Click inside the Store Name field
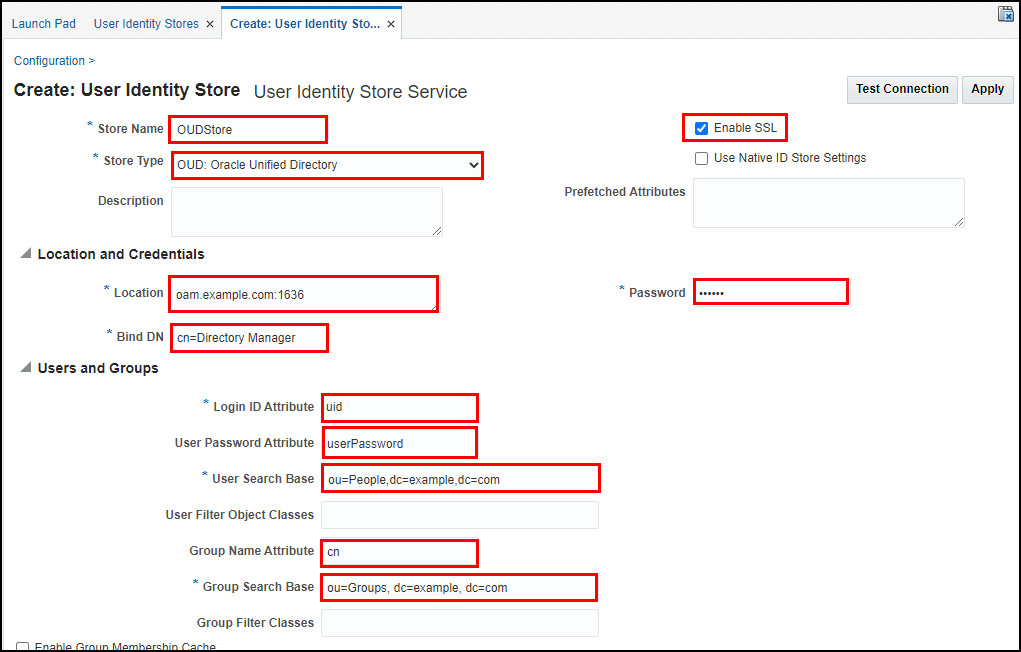 (247, 129)
